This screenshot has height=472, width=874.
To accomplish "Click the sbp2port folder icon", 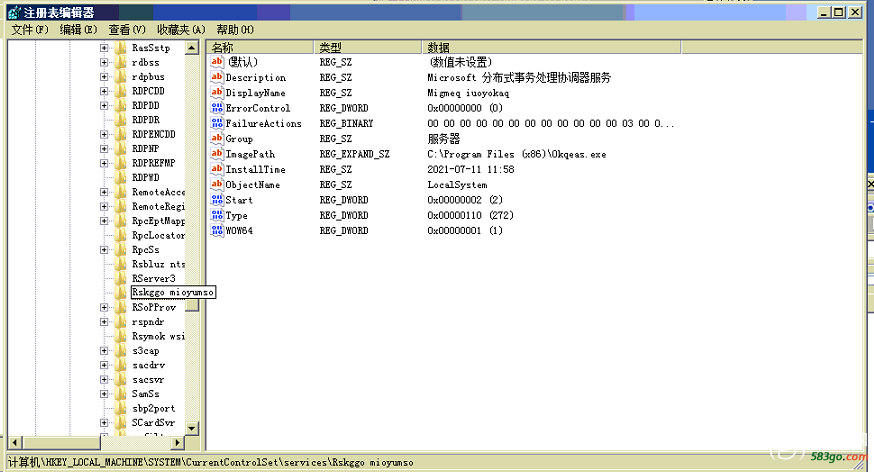I will coord(120,408).
